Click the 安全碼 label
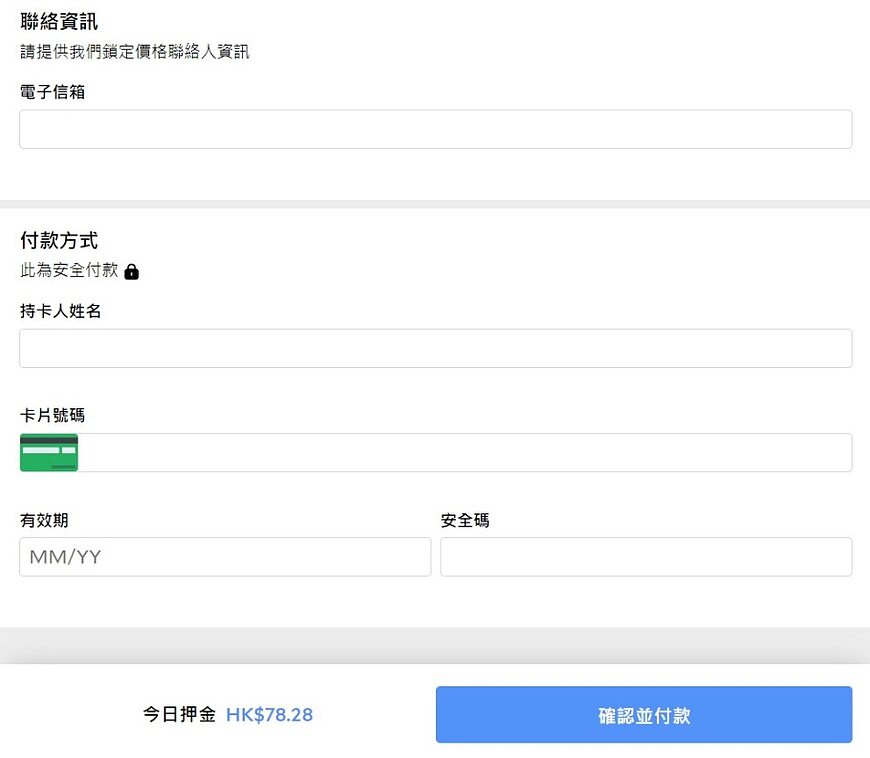 (x=465, y=521)
